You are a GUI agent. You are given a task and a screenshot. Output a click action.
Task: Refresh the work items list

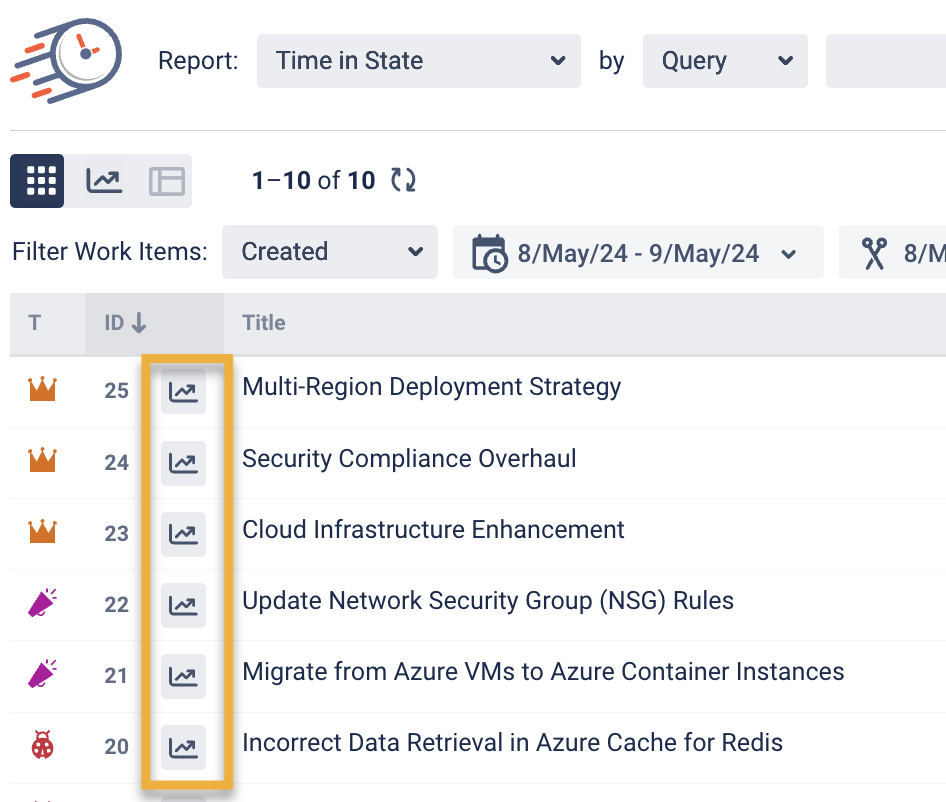point(403,181)
